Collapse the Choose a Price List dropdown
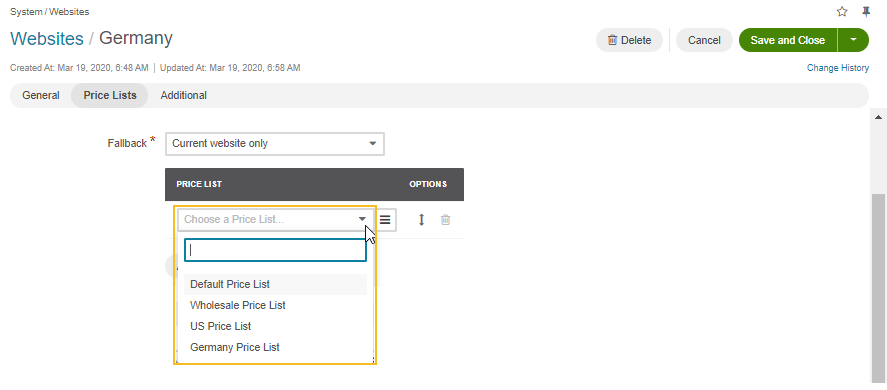 [x=275, y=220]
